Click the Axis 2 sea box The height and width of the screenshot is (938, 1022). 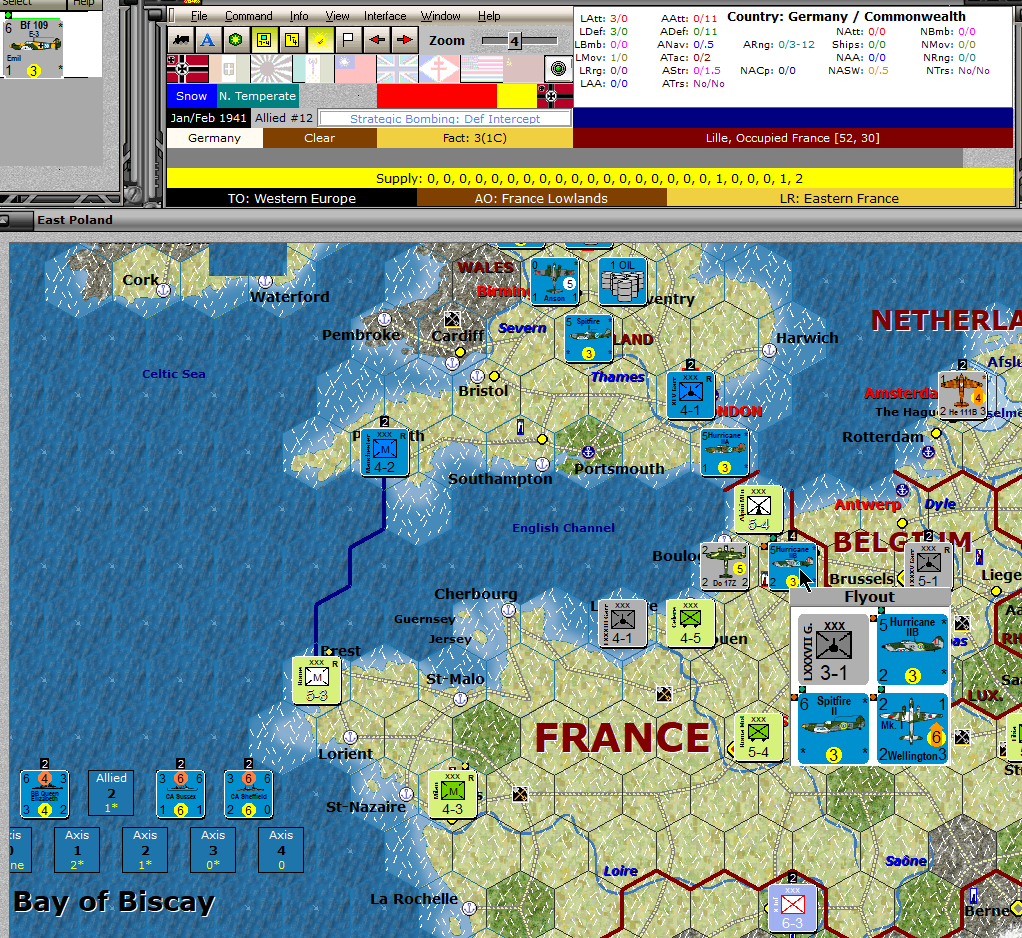tap(145, 850)
